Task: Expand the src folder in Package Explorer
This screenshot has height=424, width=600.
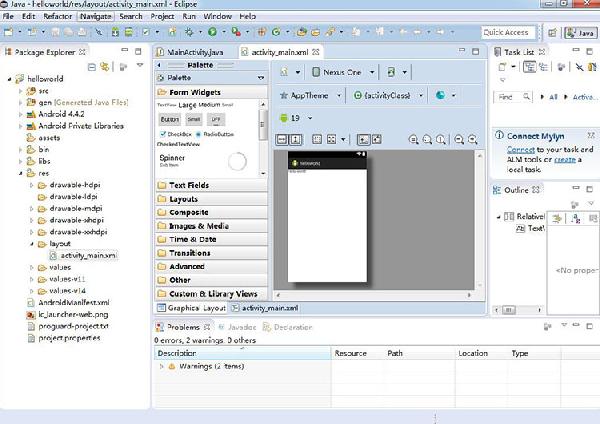Action: pos(21,91)
